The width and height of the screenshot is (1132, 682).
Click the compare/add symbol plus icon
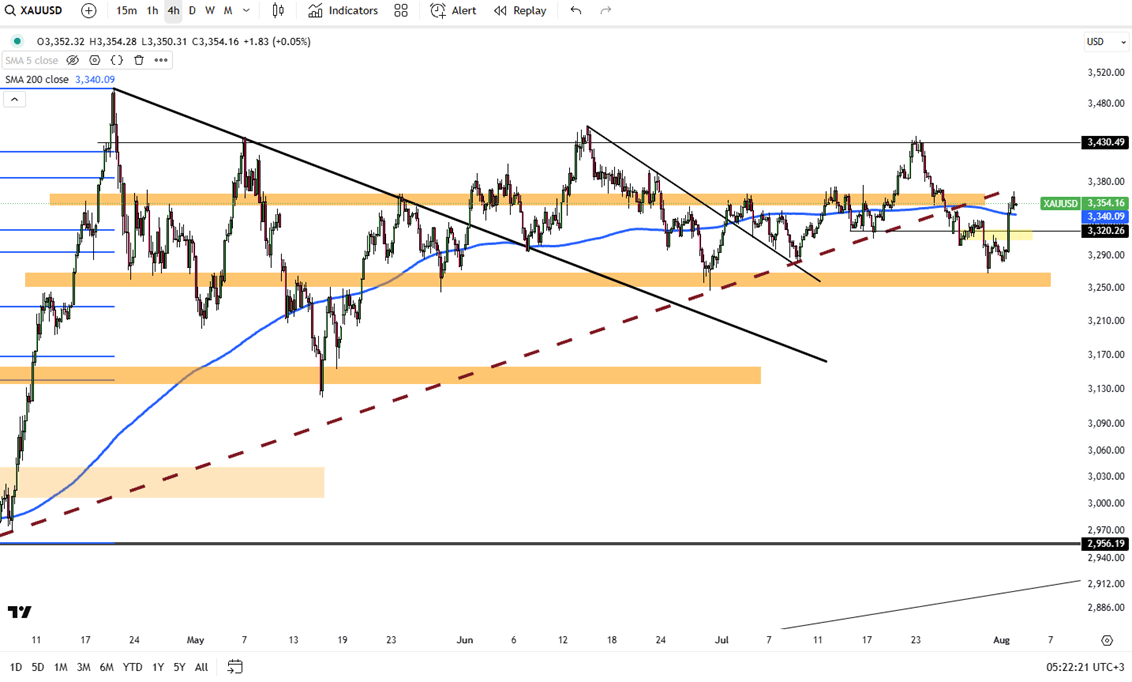89,11
